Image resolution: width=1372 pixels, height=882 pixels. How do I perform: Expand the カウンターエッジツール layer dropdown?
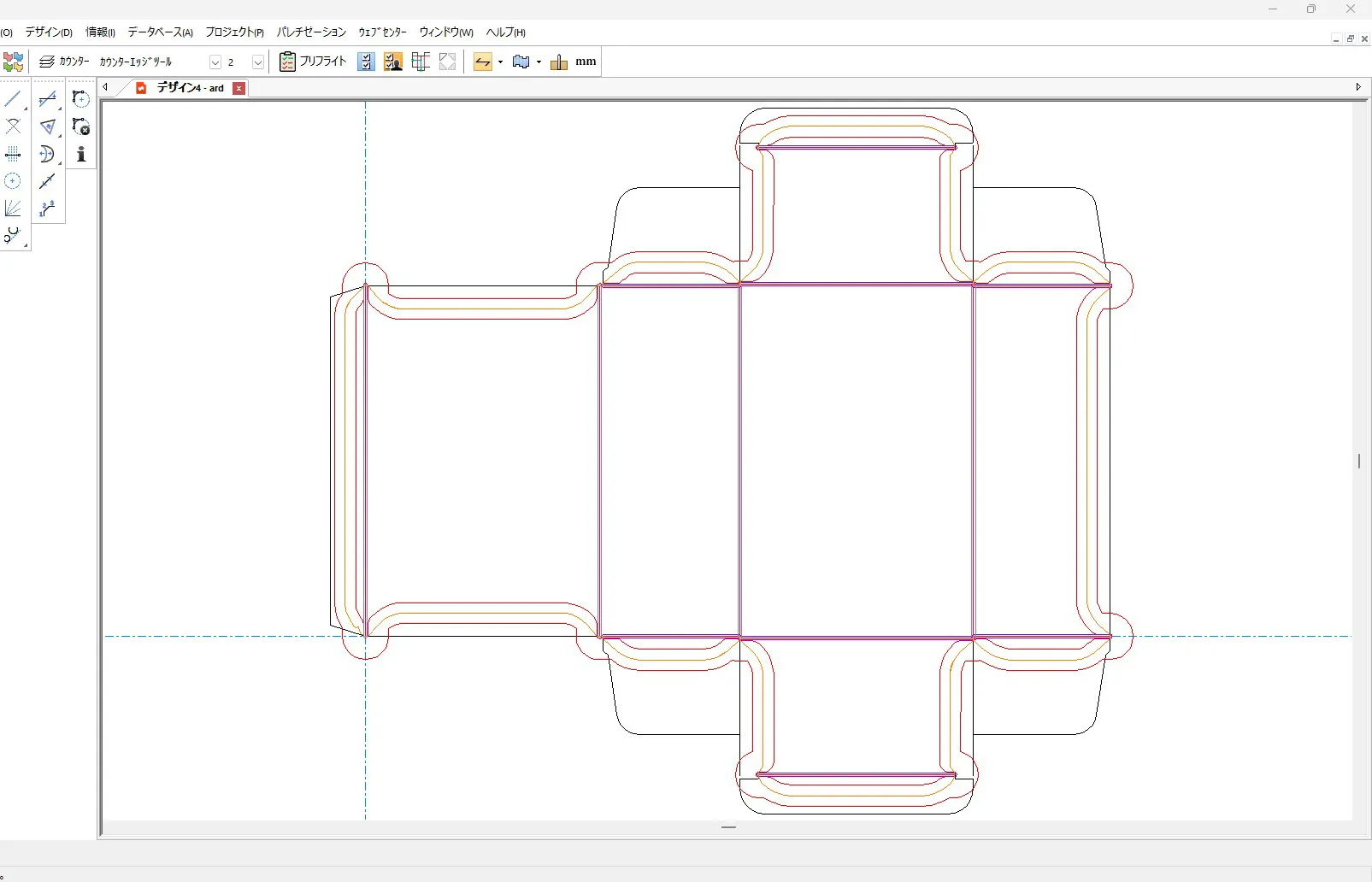(x=215, y=62)
